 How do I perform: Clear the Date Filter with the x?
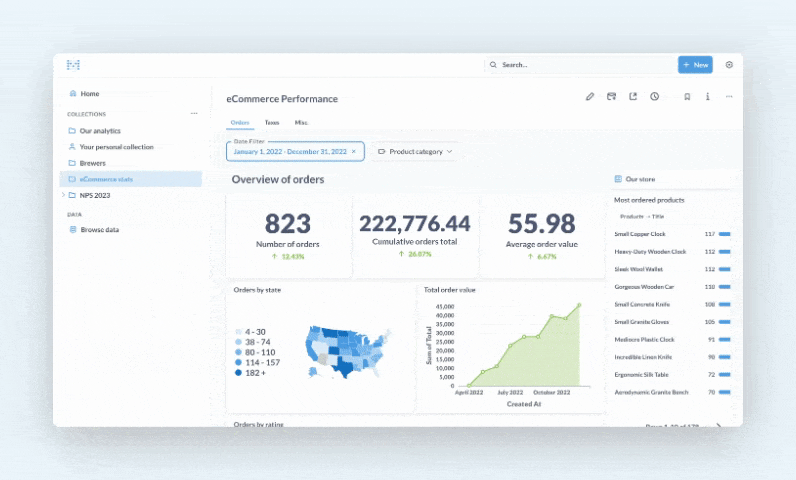(x=355, y=152)
